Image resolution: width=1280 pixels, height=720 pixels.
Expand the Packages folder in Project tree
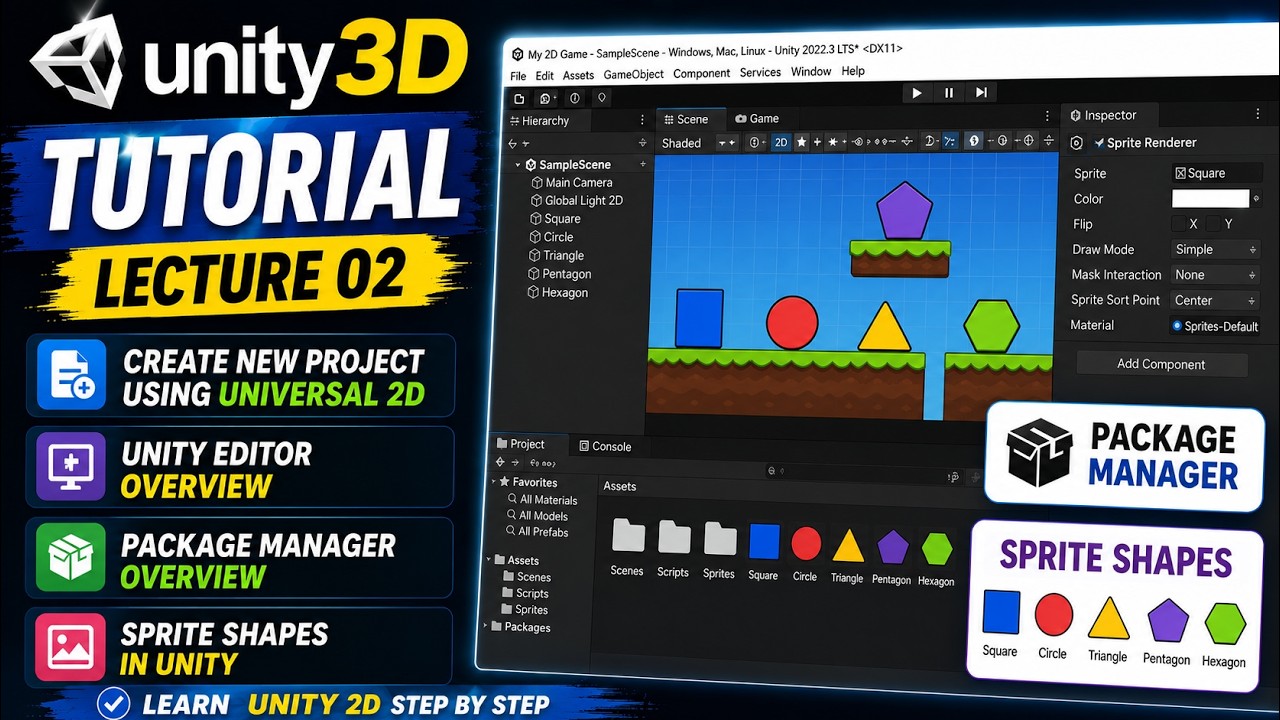coord(487,626)
